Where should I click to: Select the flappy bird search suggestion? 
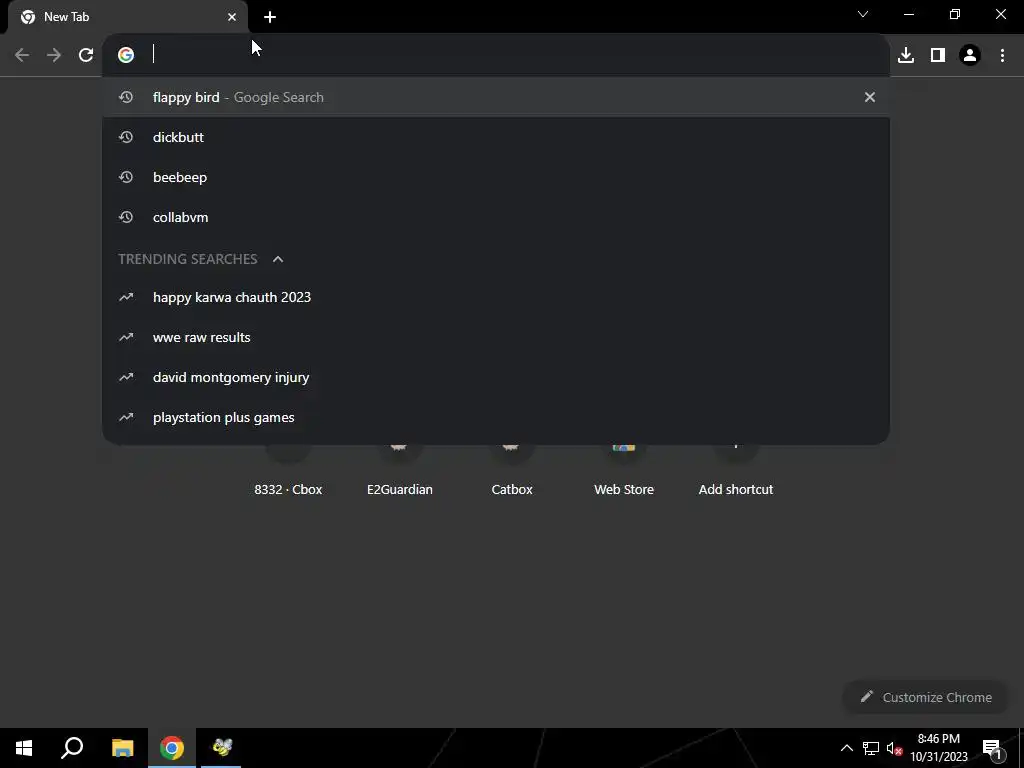(x=496, y=97)
